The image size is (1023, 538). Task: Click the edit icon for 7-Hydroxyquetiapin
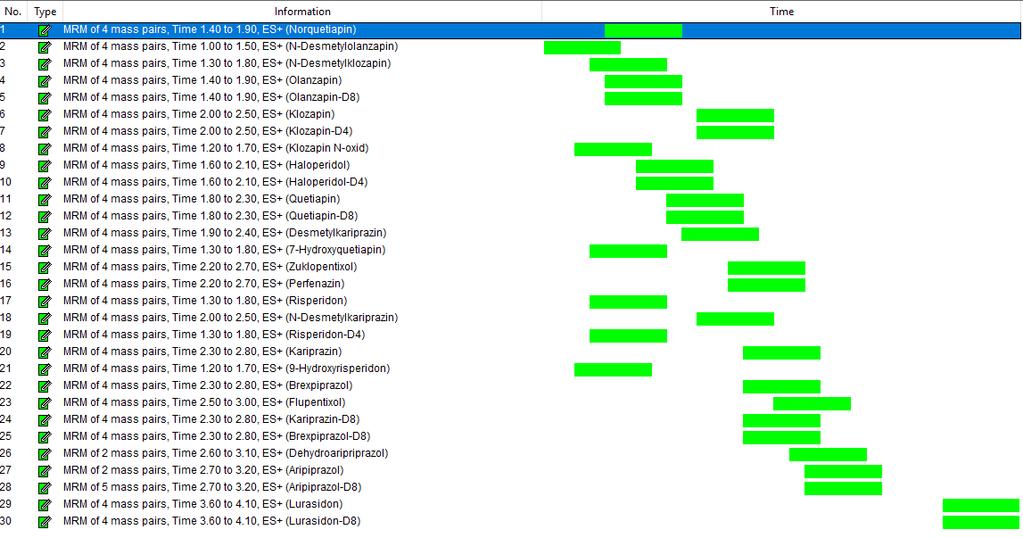pos(44,250)
